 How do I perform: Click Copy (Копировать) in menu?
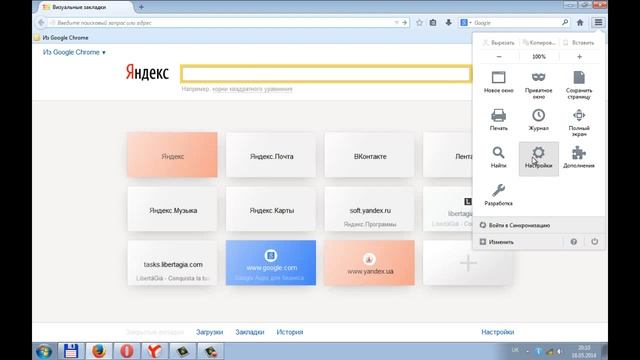539,42
